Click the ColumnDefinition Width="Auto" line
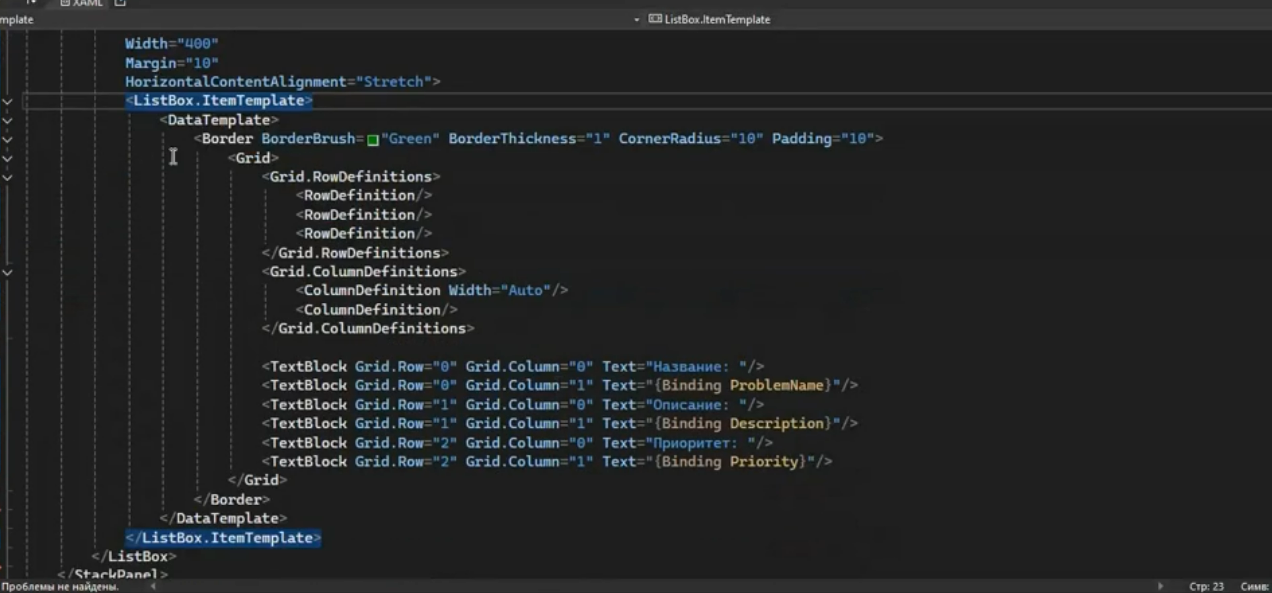The image size is (1272, 593). pos(431,291)
